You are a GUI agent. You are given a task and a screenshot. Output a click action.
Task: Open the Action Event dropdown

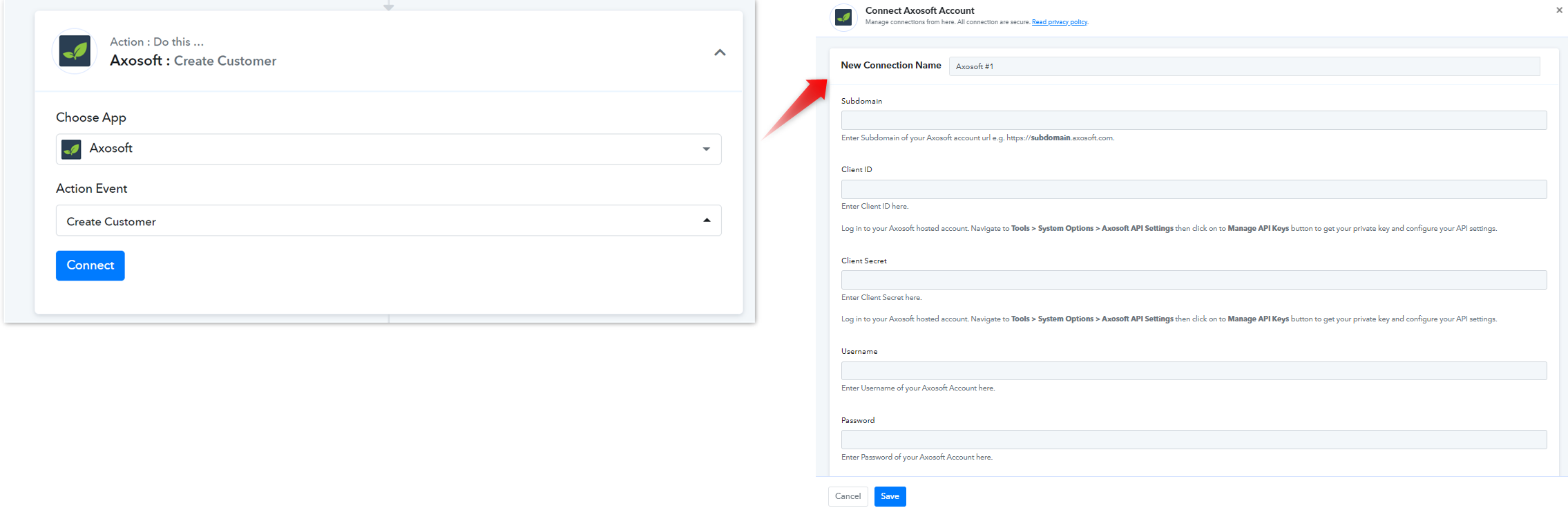388,220
